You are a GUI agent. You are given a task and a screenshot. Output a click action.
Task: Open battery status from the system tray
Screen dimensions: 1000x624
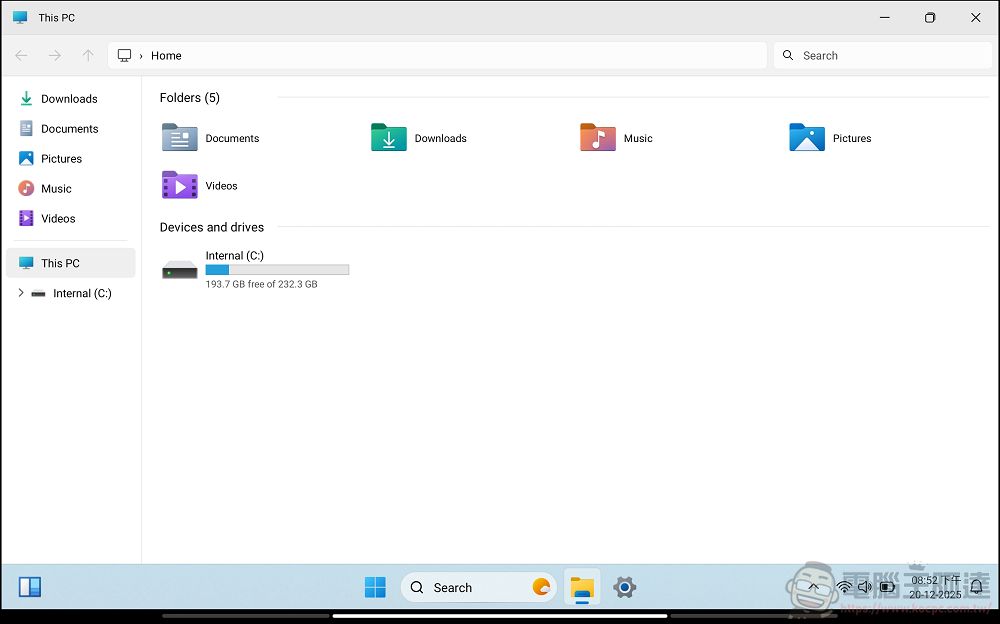[x=888, y=587]
